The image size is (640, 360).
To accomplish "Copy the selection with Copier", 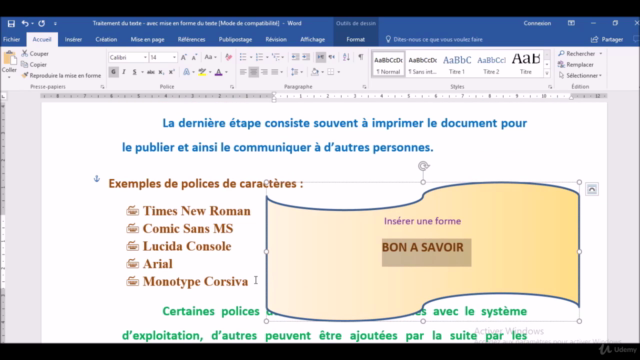I will pyautogui.click(x=34, y=64).
